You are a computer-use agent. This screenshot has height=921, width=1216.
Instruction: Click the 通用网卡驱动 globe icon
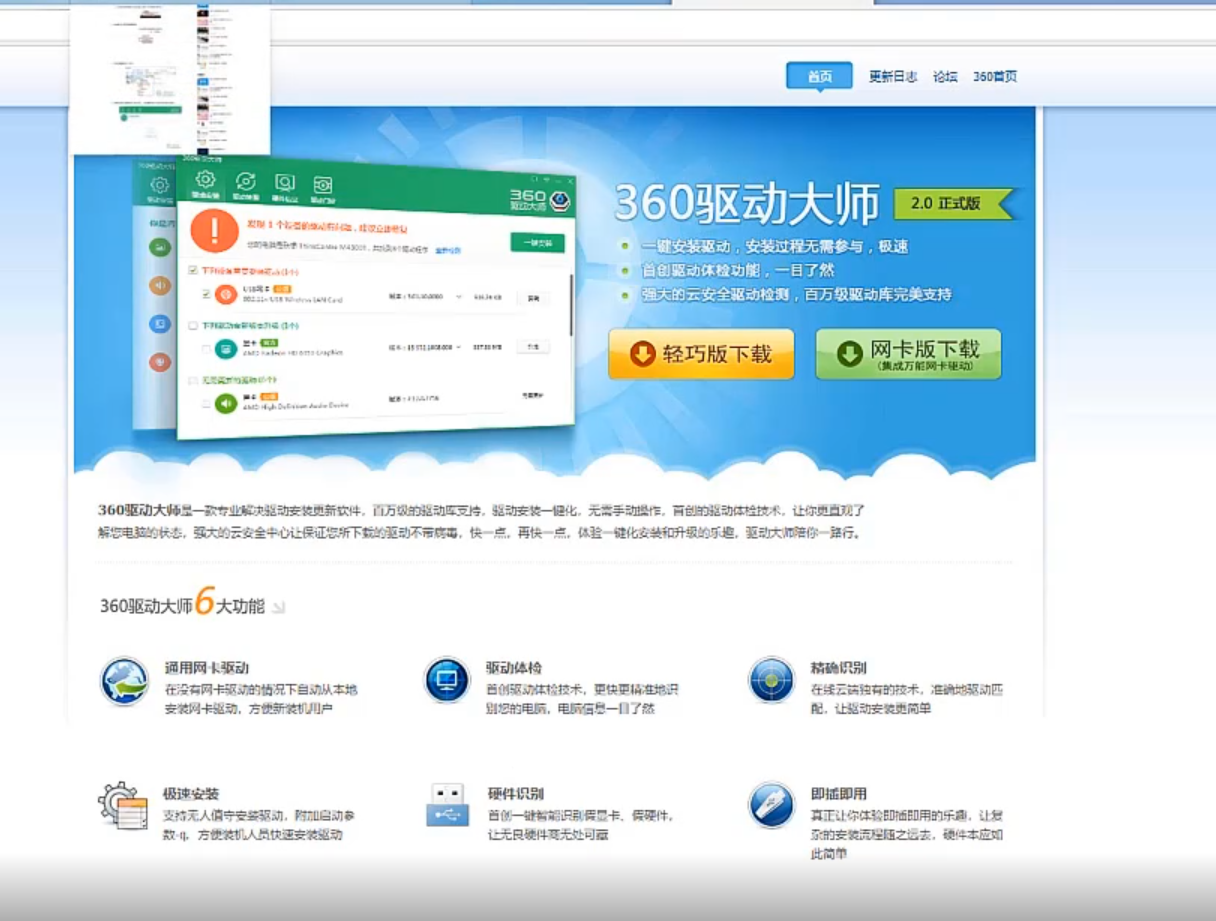pos(125,681)
